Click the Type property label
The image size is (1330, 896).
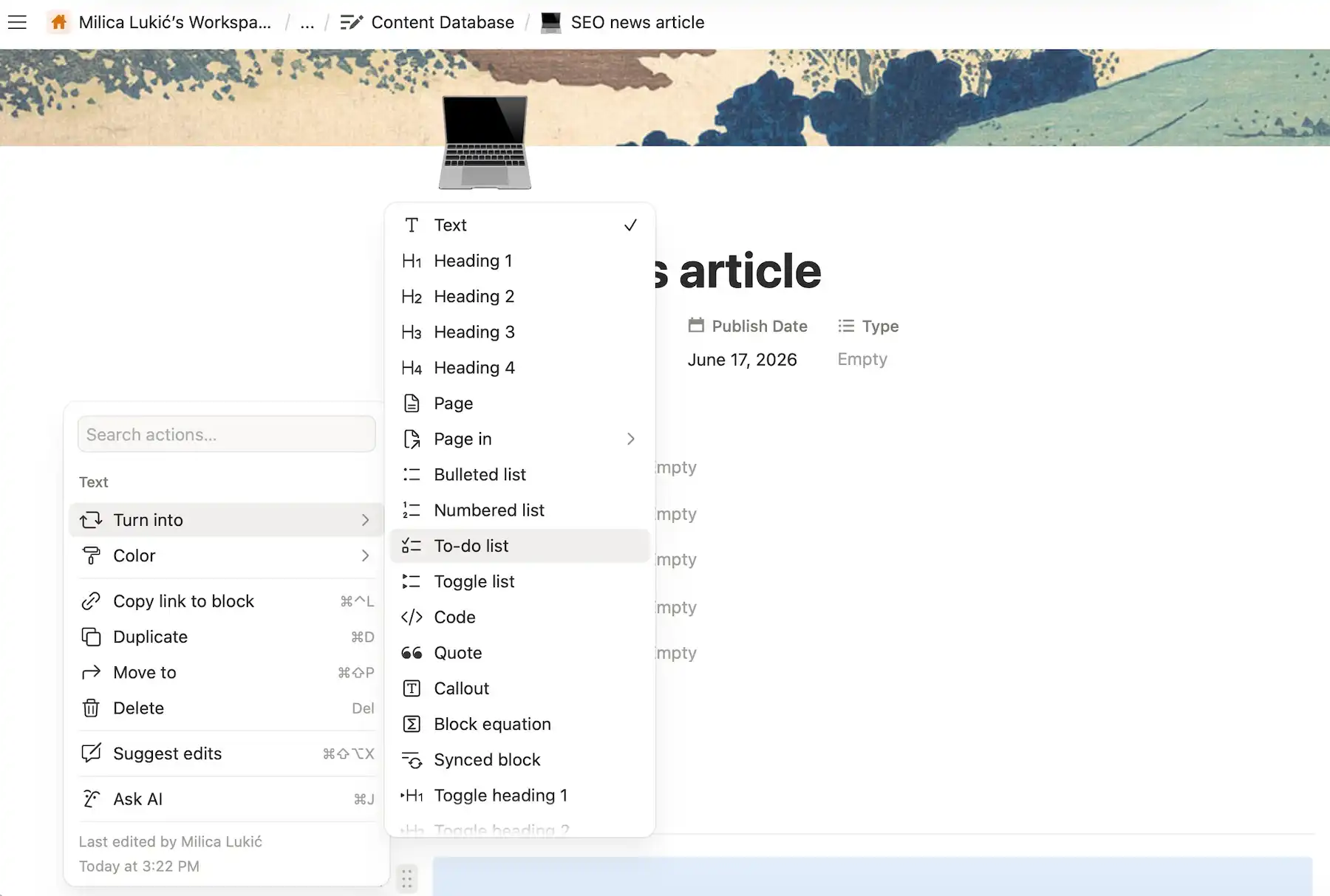pyautogui.click(x=868, y=326)
